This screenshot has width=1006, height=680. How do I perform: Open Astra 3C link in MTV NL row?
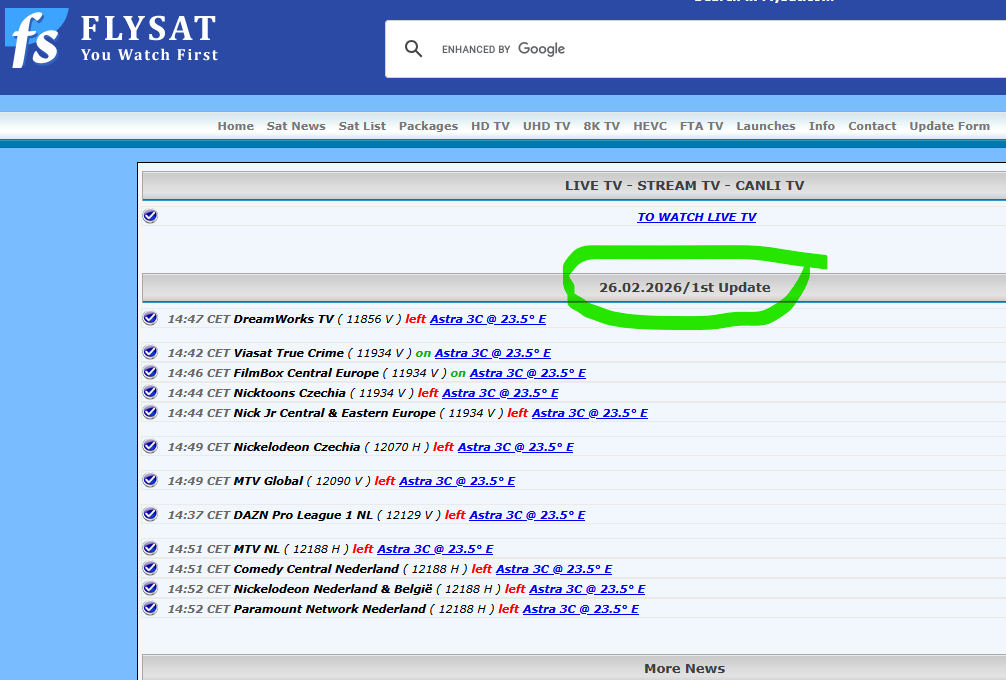click(x=435, y=548)
